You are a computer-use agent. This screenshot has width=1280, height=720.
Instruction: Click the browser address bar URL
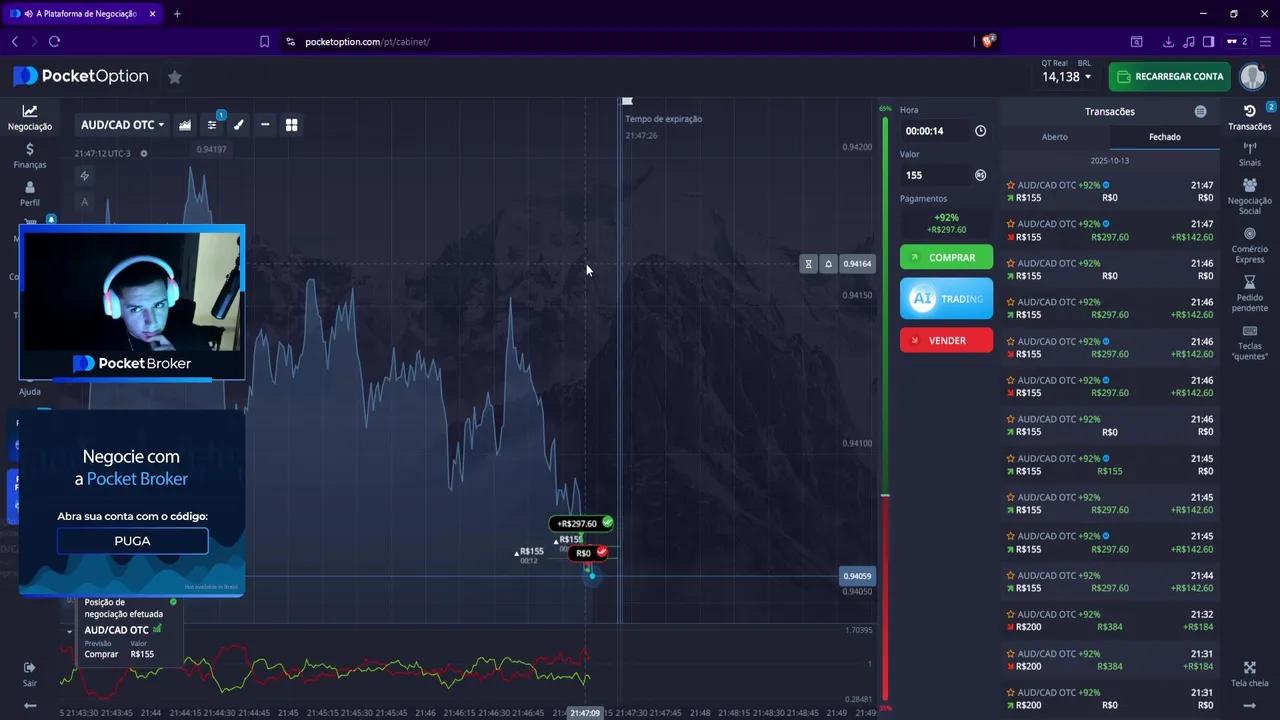coord(367,42)
